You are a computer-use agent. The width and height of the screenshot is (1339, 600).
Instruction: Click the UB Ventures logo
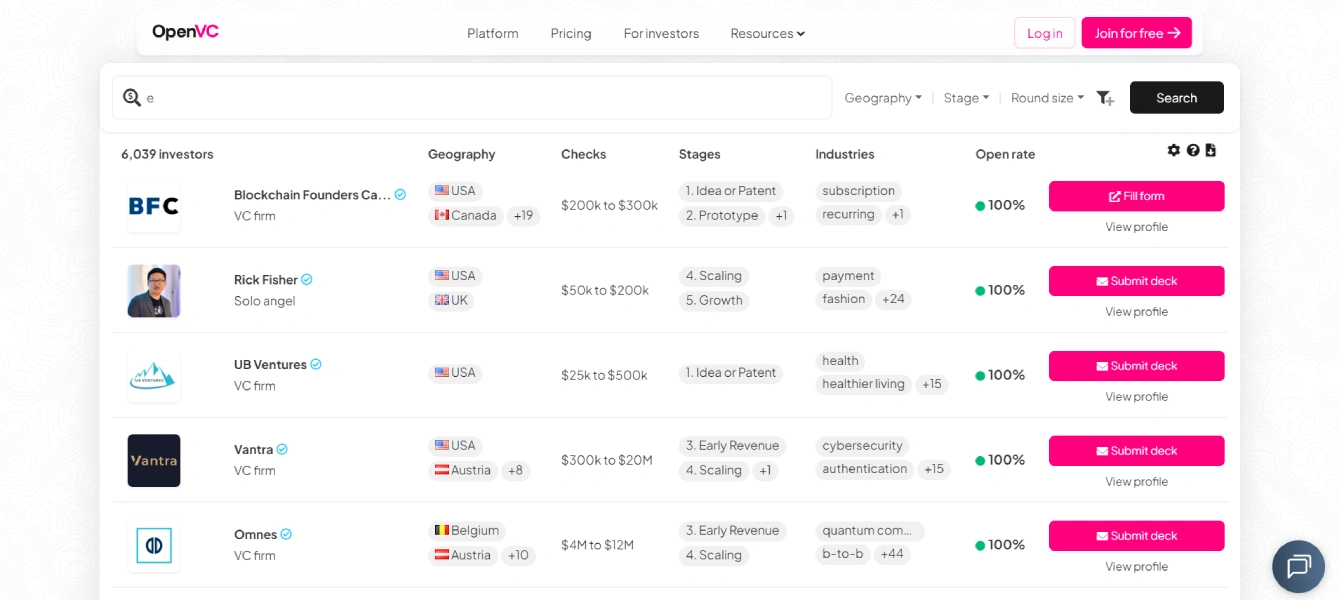(x=154, y=376)
